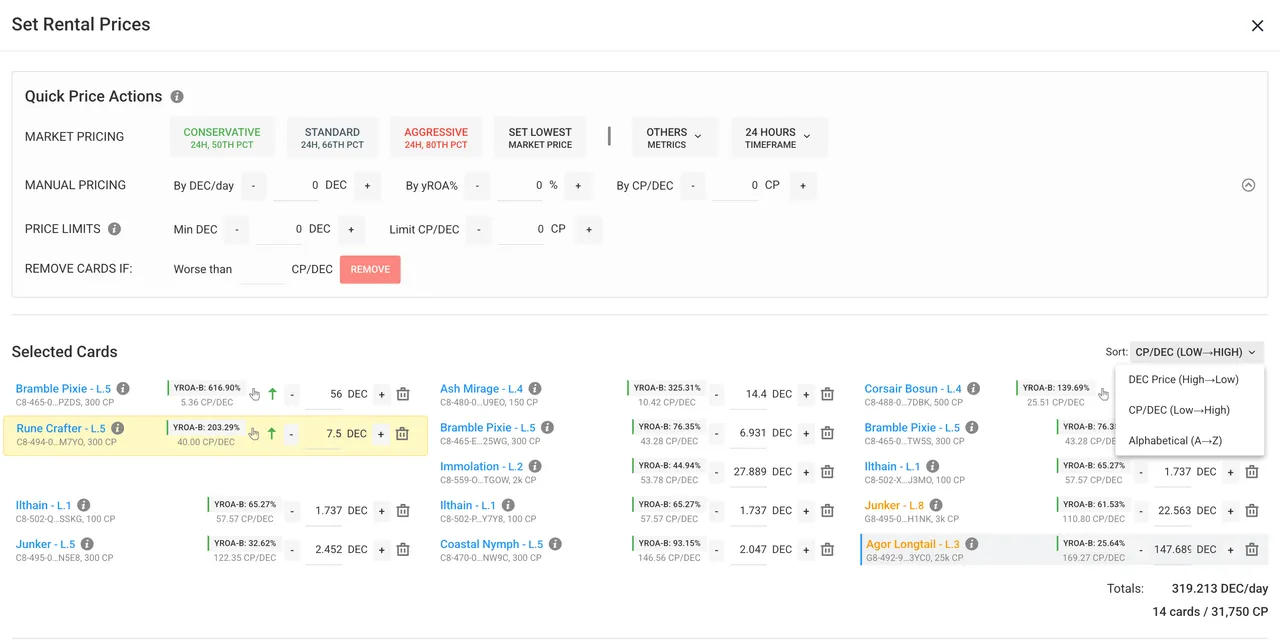Toggle the CP/DEC sort dropdown

pyautogui.click(x=1197, y=352)
